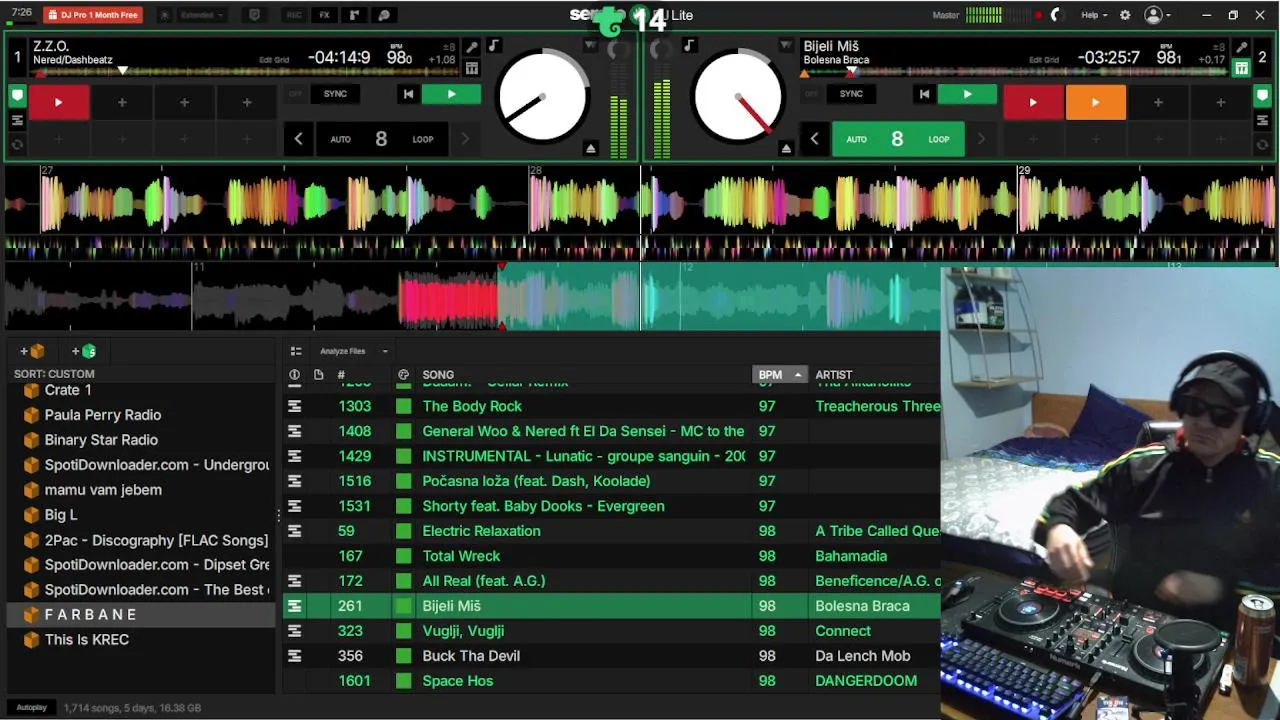Click the DJ Pro 1 Month Free offer
The image size is (1280, 720).
pos(93,15)
